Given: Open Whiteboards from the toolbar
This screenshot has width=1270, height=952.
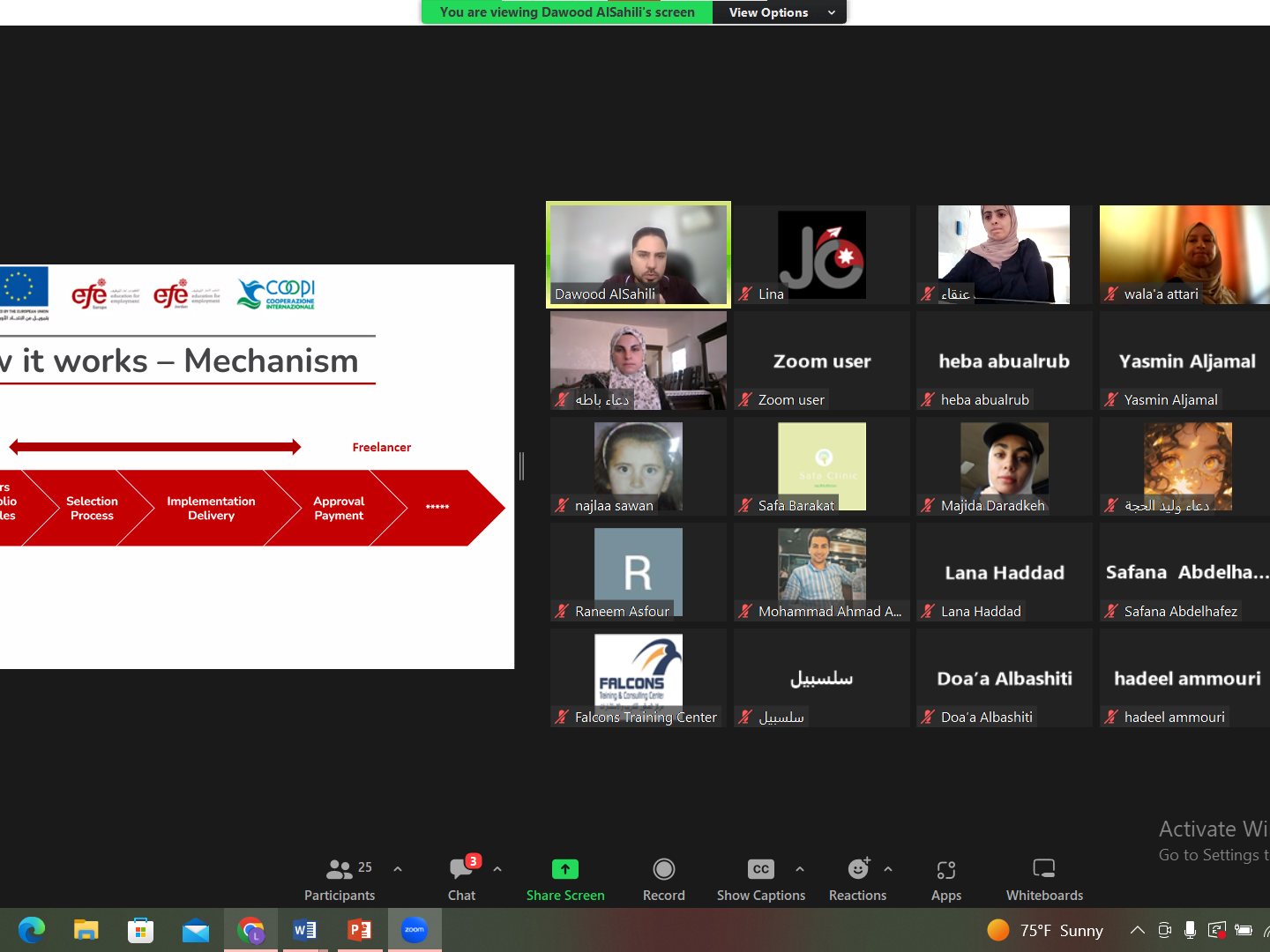Looking at the screenshot, I should [1044, 879].
